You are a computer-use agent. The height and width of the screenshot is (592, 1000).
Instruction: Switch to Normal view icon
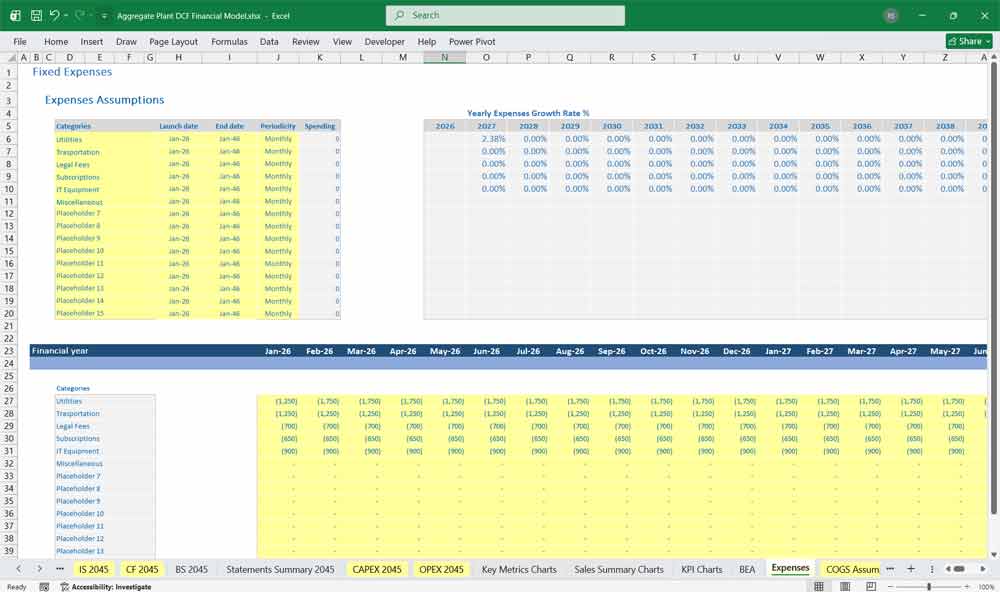pyautogui.click(x=819, y=586)
